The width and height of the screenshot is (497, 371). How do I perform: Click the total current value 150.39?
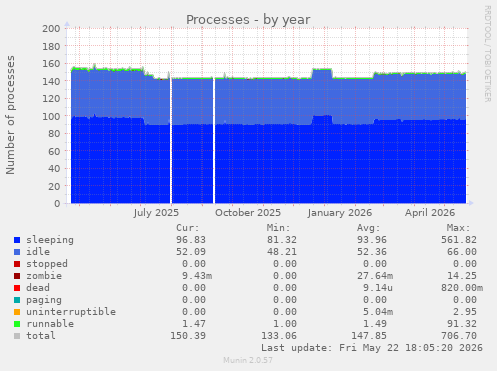click(x=188, y=336)
